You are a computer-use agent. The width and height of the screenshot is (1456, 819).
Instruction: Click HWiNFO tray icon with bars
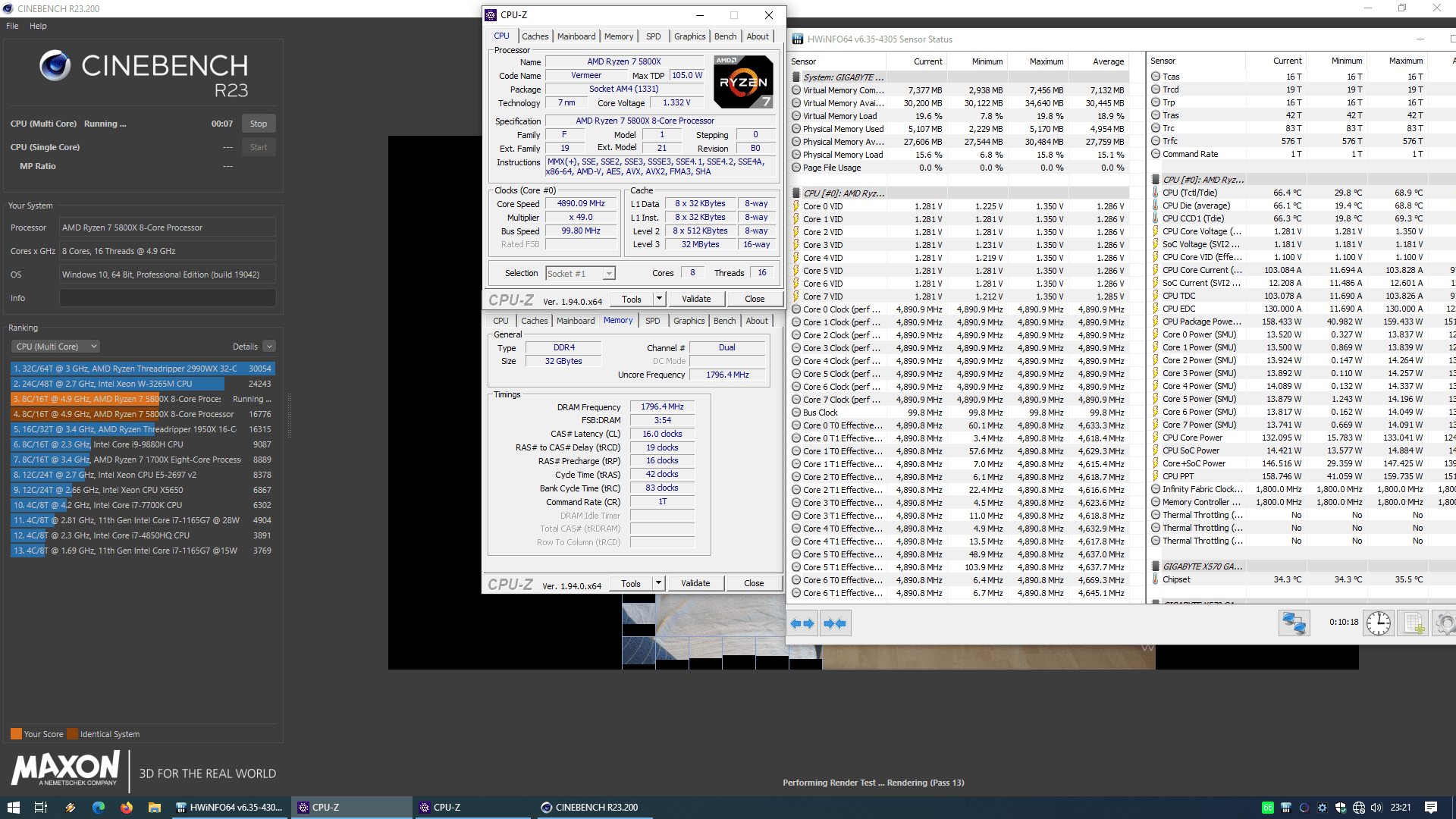click(1286, 808)
